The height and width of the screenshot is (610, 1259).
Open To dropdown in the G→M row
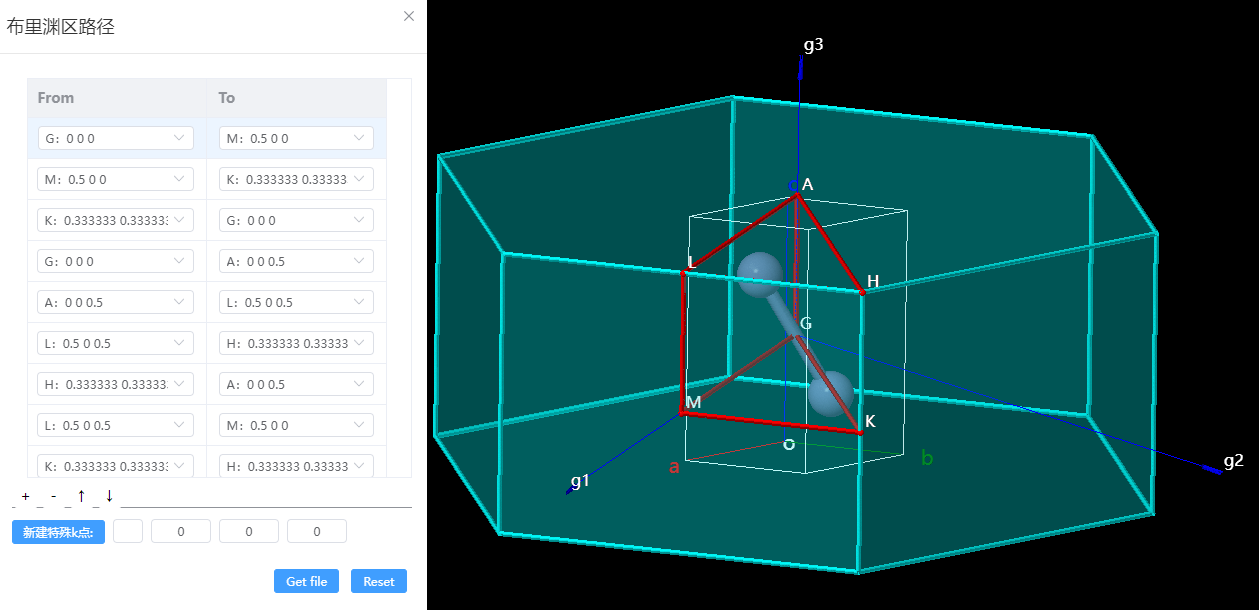[x=296, y=138]
